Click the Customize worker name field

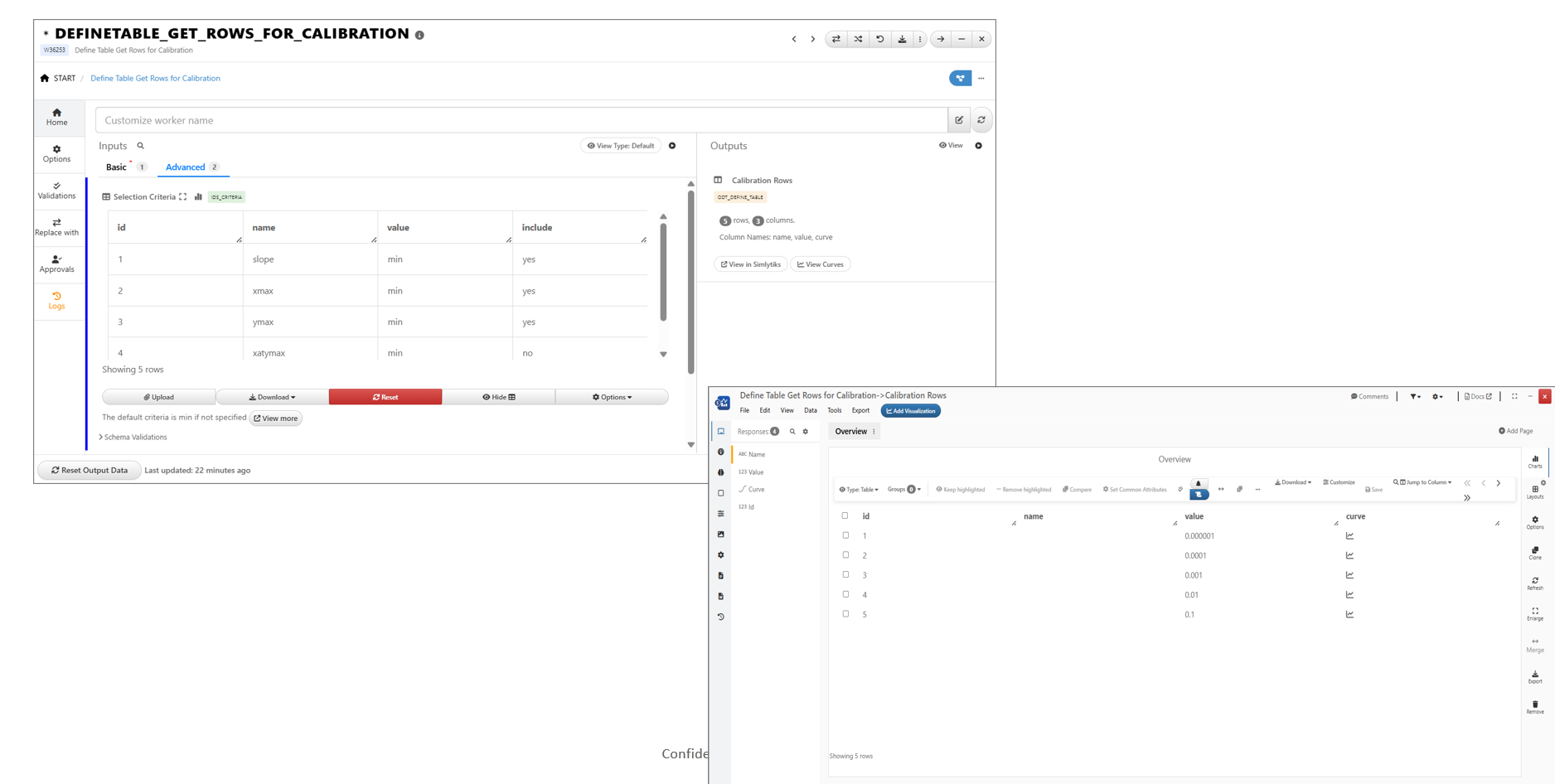(521, 120)
